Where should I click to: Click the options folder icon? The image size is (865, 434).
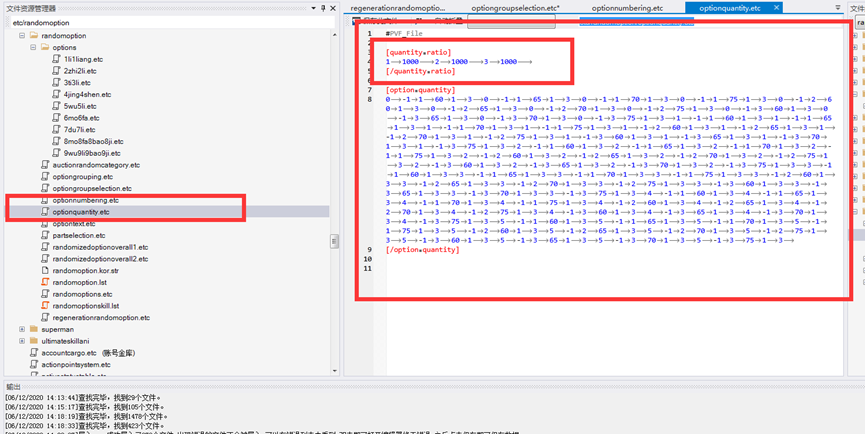45,48
